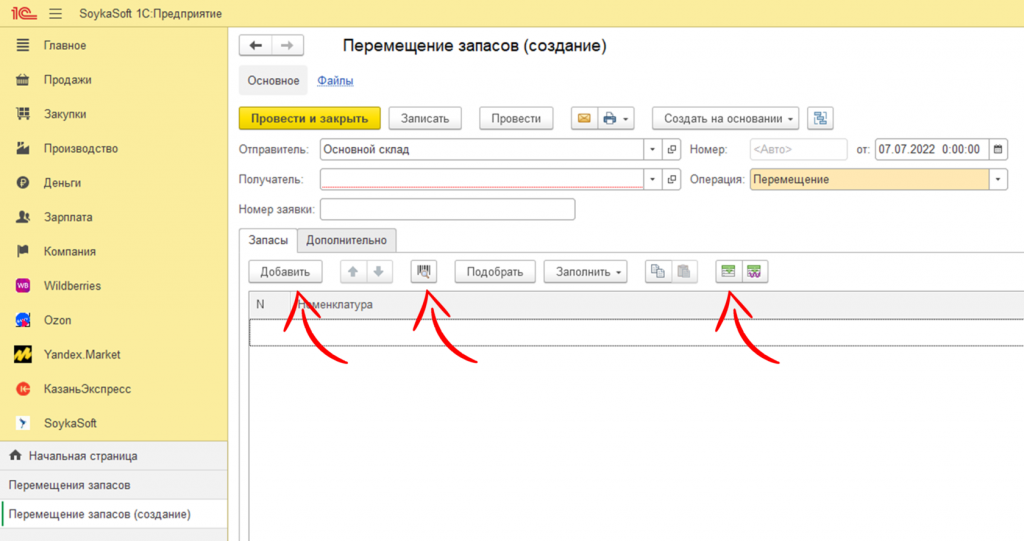Screen dimensions: 1024x541
Task: Select the Ozon sidebar item
Action: [58, 320]
